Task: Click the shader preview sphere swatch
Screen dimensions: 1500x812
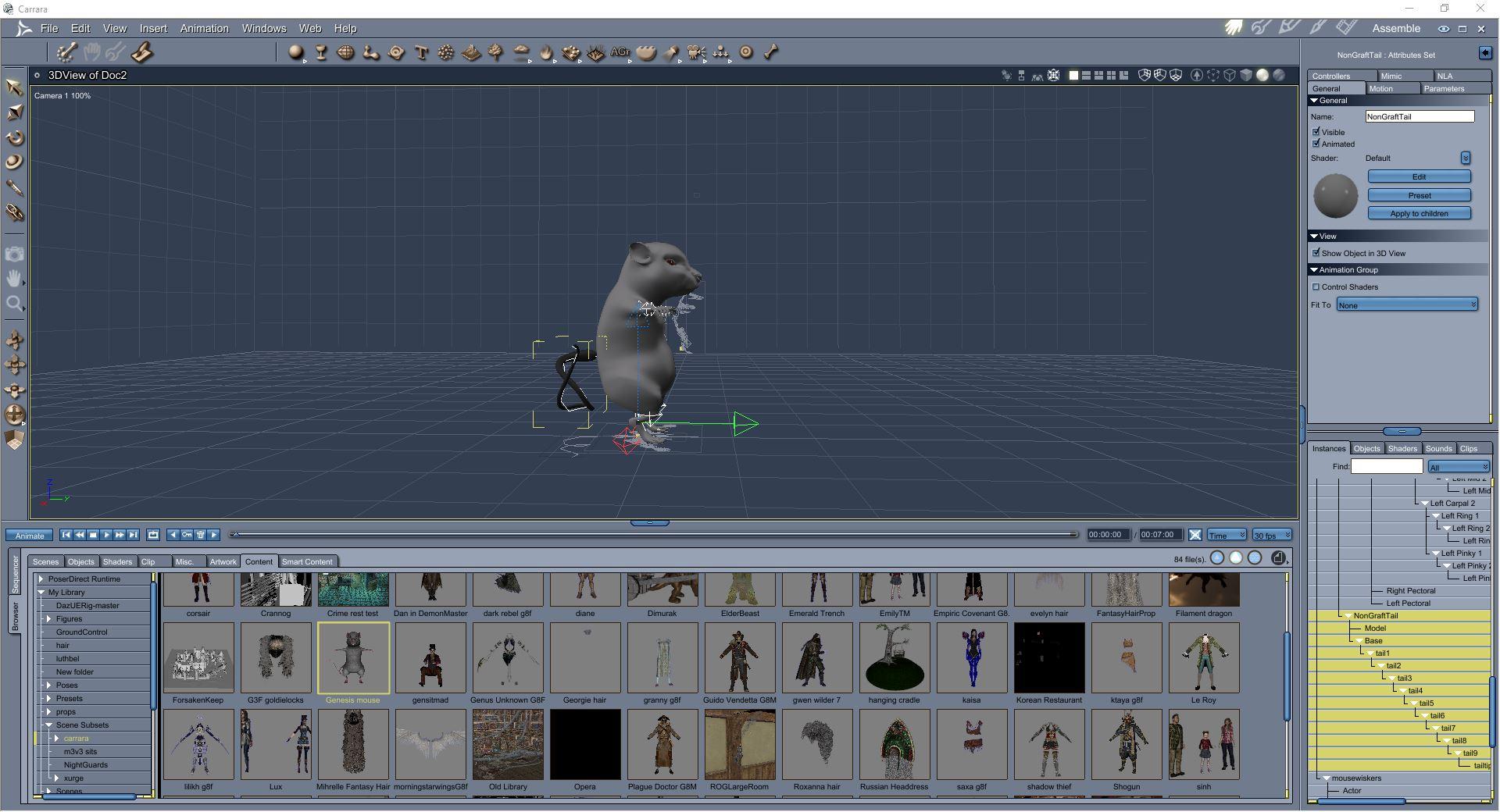Action: tap(1336, 195)
